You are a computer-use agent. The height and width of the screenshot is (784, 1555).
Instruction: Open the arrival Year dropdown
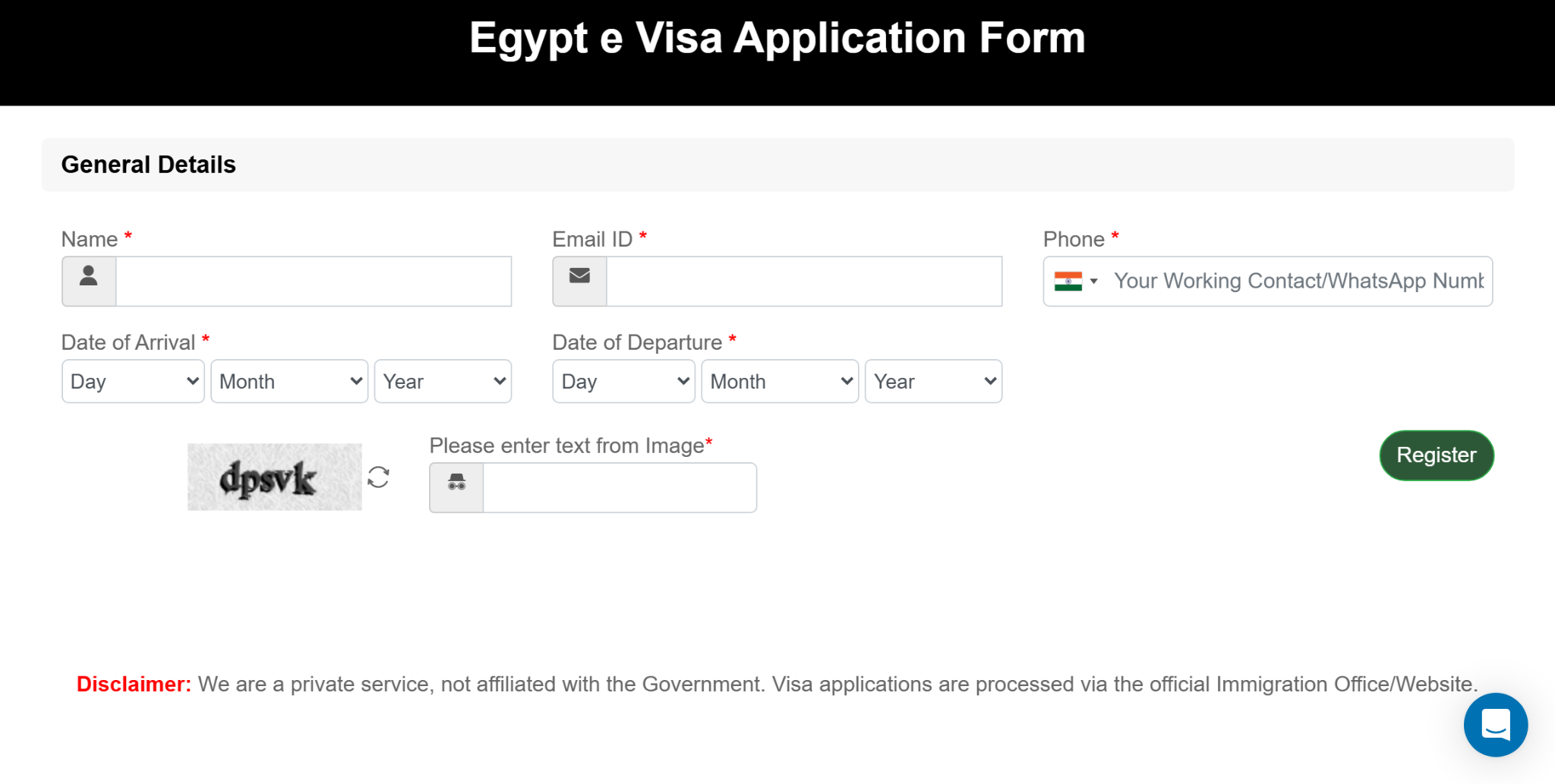point(443,381)
